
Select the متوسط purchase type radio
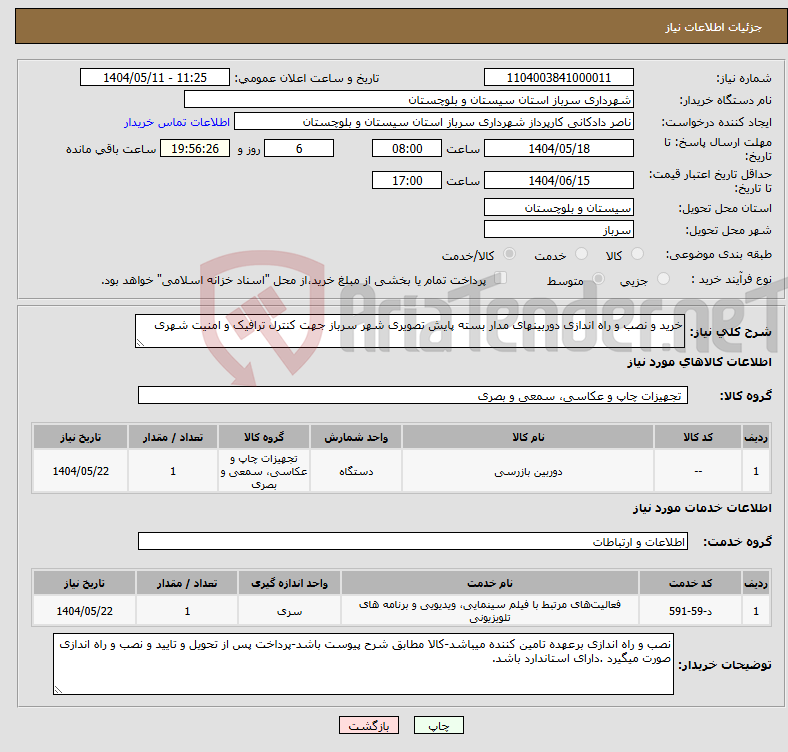tap(599, 278)
